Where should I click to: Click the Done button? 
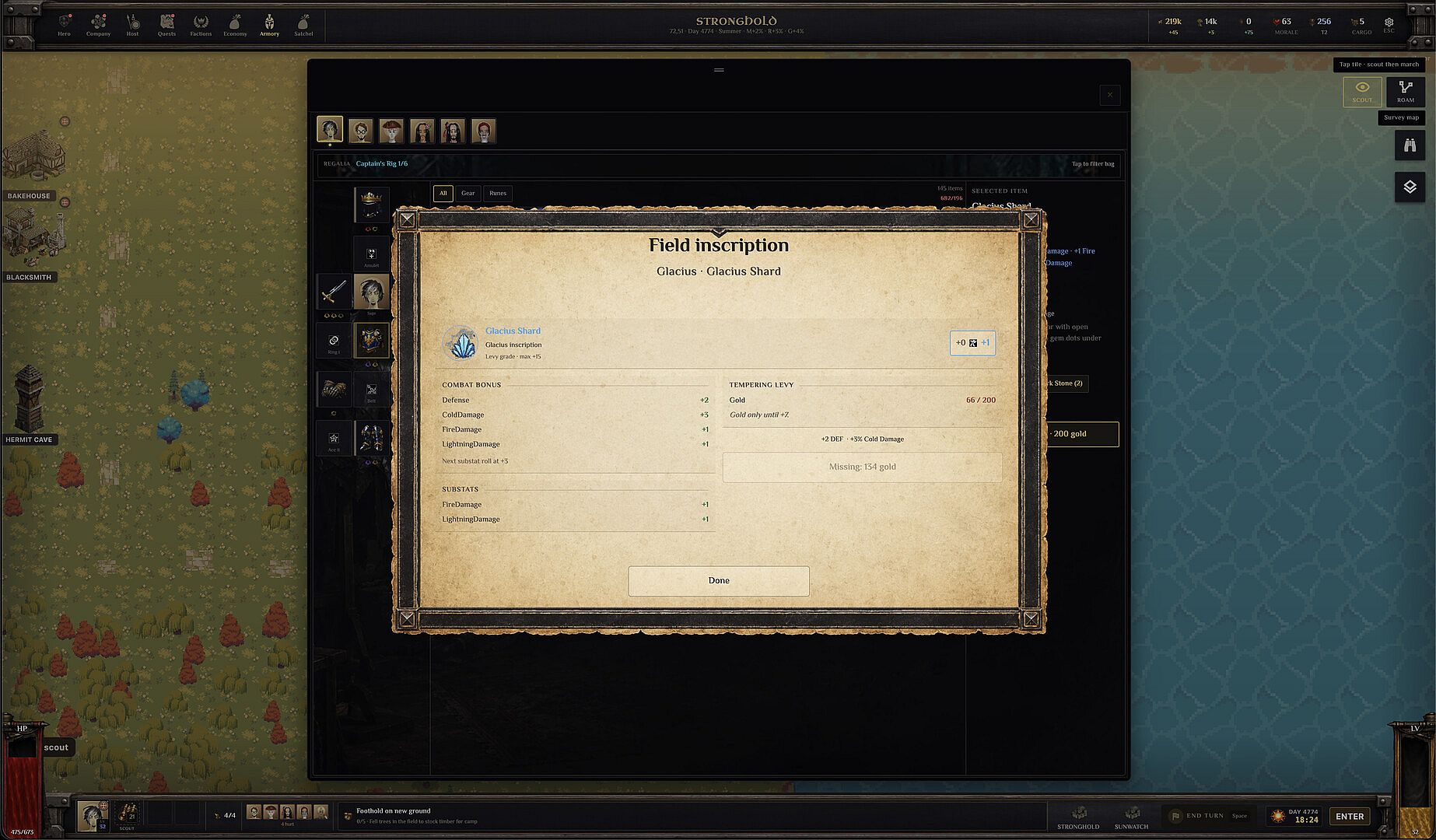(719, 581)
